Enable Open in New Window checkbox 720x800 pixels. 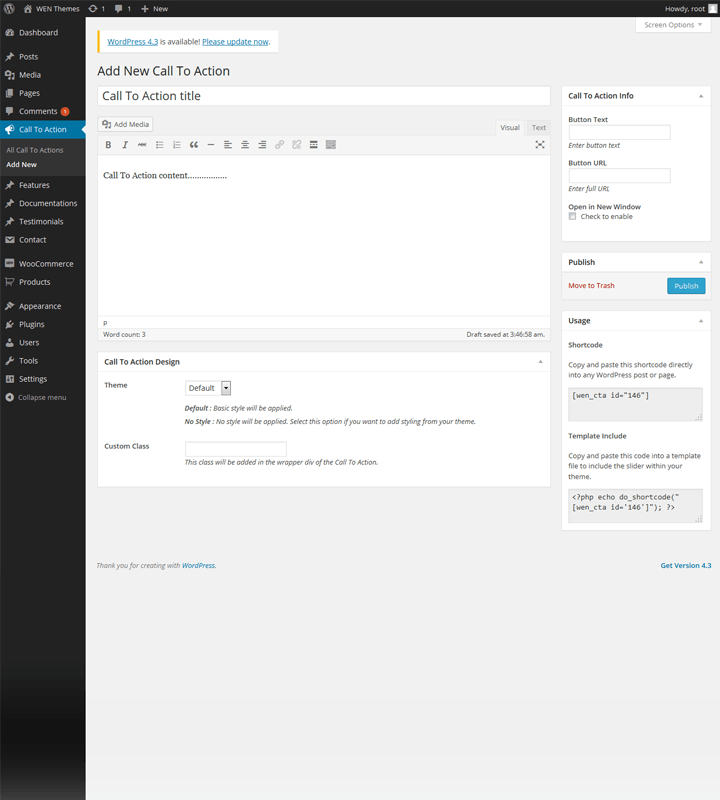pos(573,216)
